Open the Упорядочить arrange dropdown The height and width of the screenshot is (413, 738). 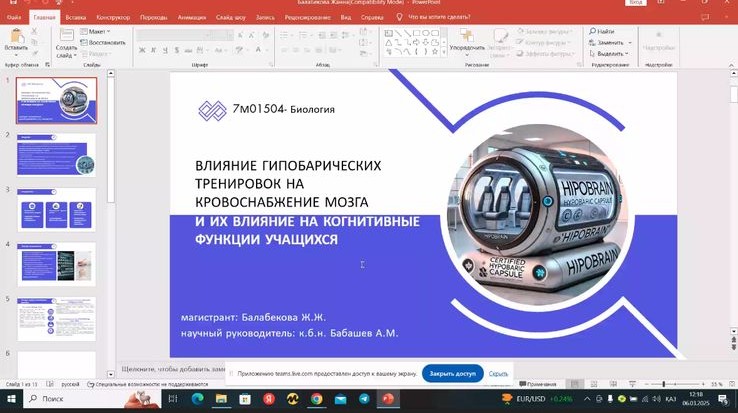tap(467, 43)
